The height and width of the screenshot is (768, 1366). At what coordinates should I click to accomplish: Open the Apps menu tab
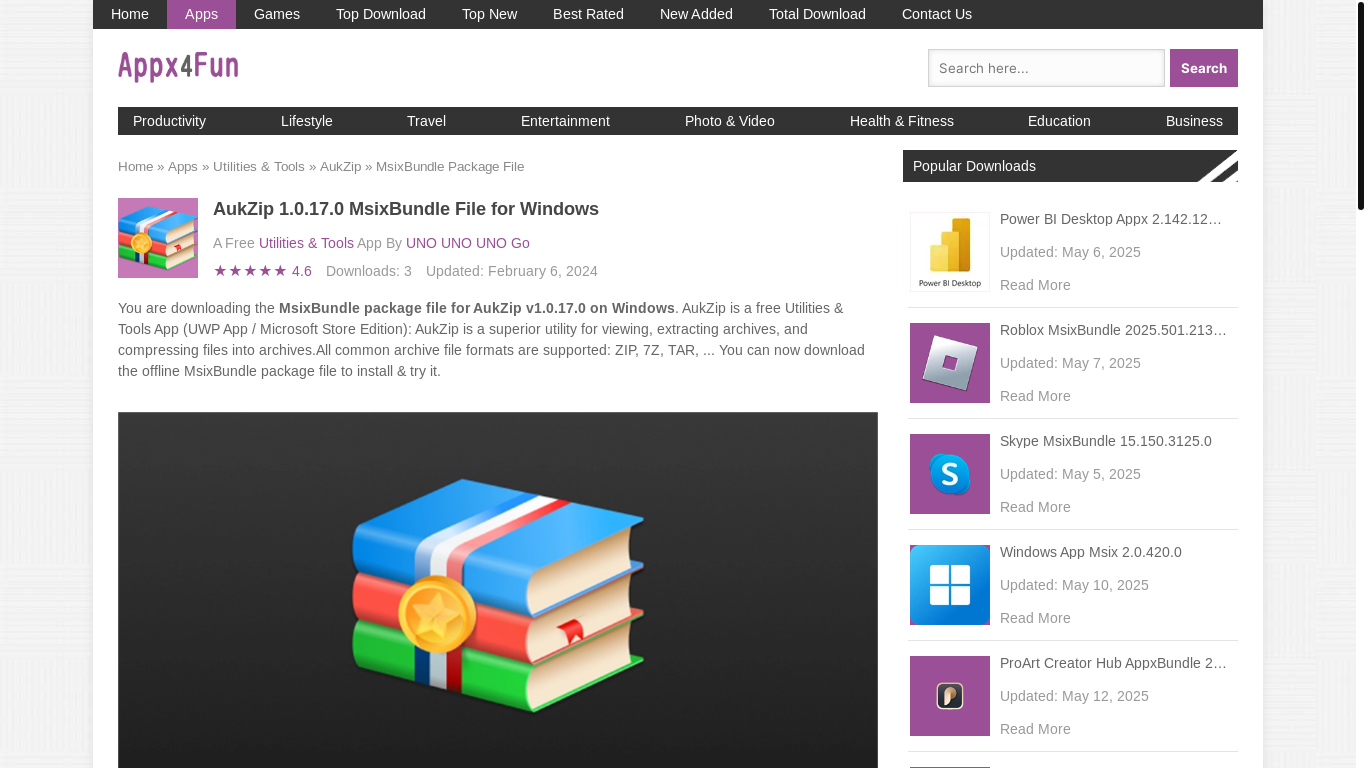tap(201, 14)
